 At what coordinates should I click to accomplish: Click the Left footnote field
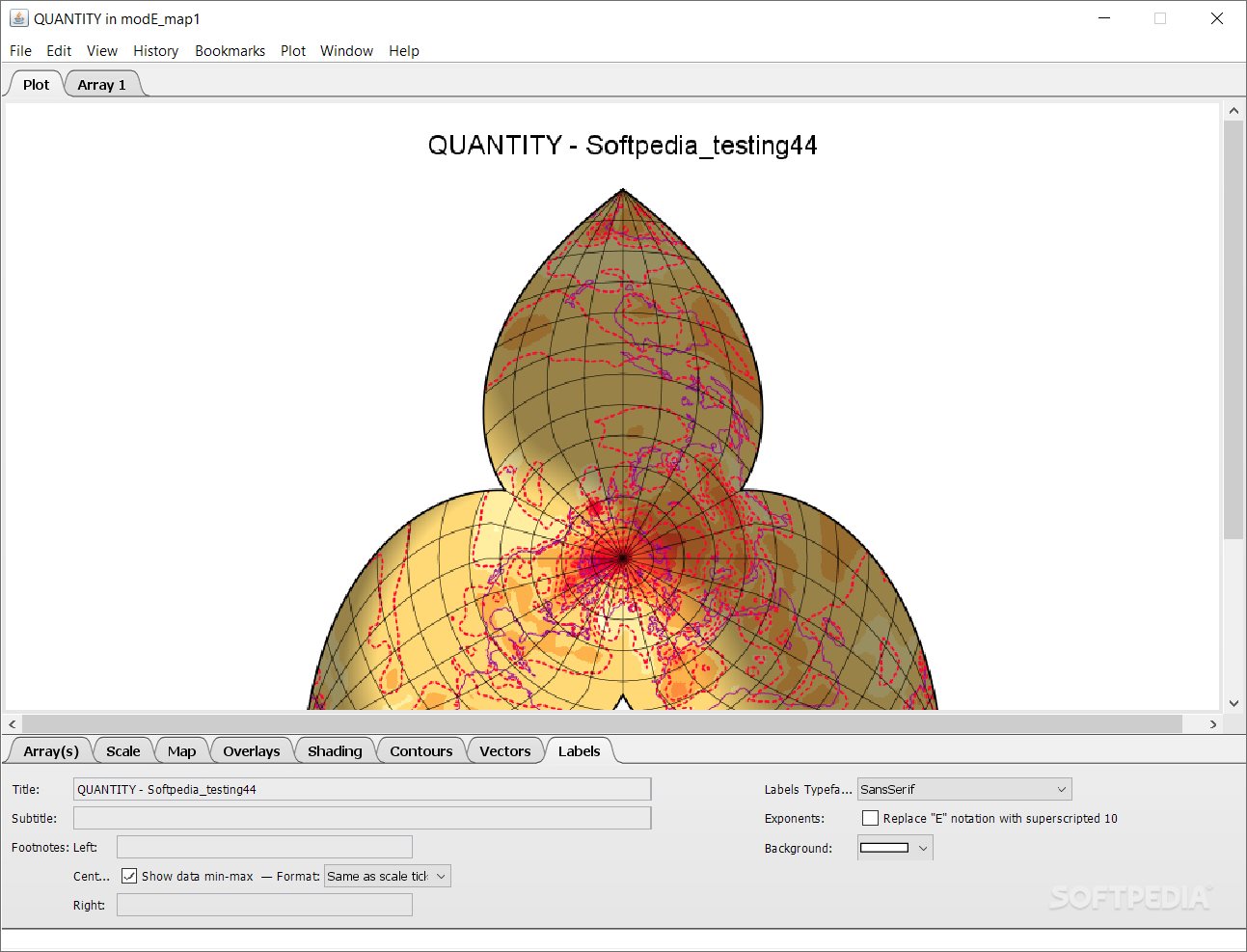(264, 847)
